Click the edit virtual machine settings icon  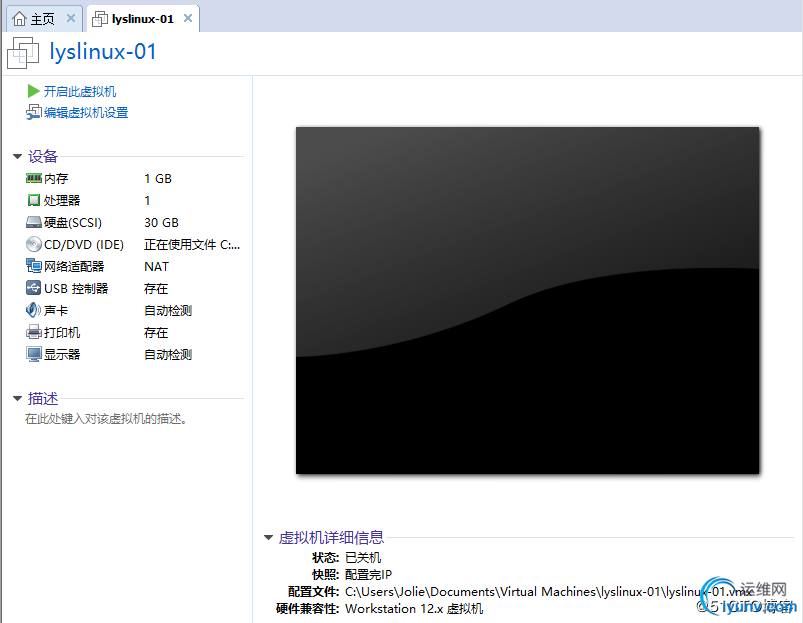[34, 112]
